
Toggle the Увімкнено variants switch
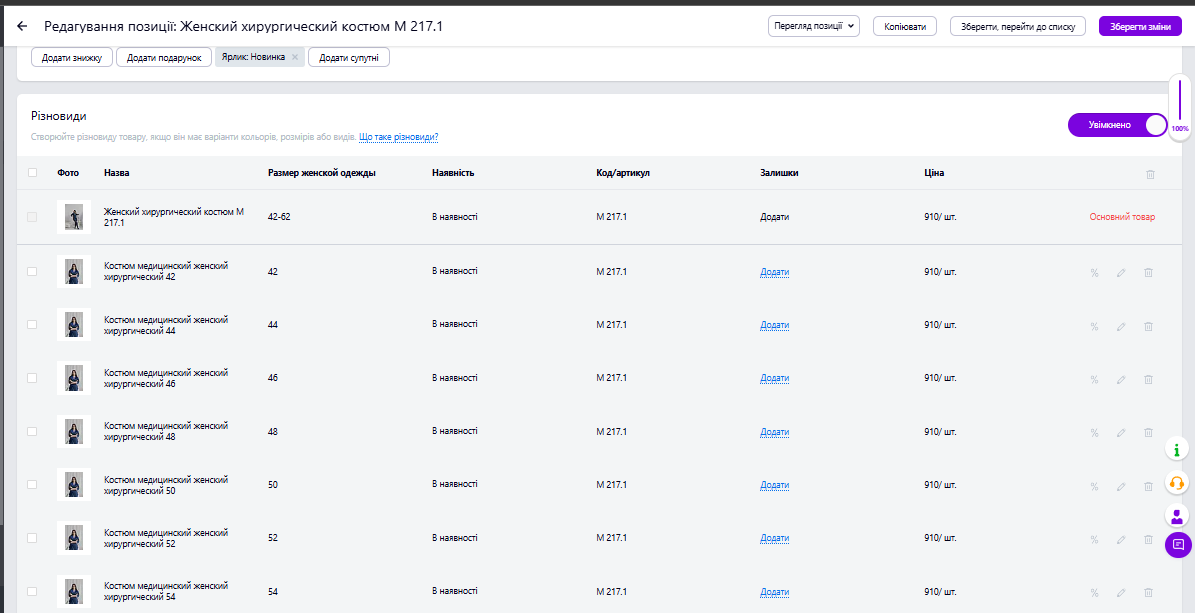click(1117, 125)
